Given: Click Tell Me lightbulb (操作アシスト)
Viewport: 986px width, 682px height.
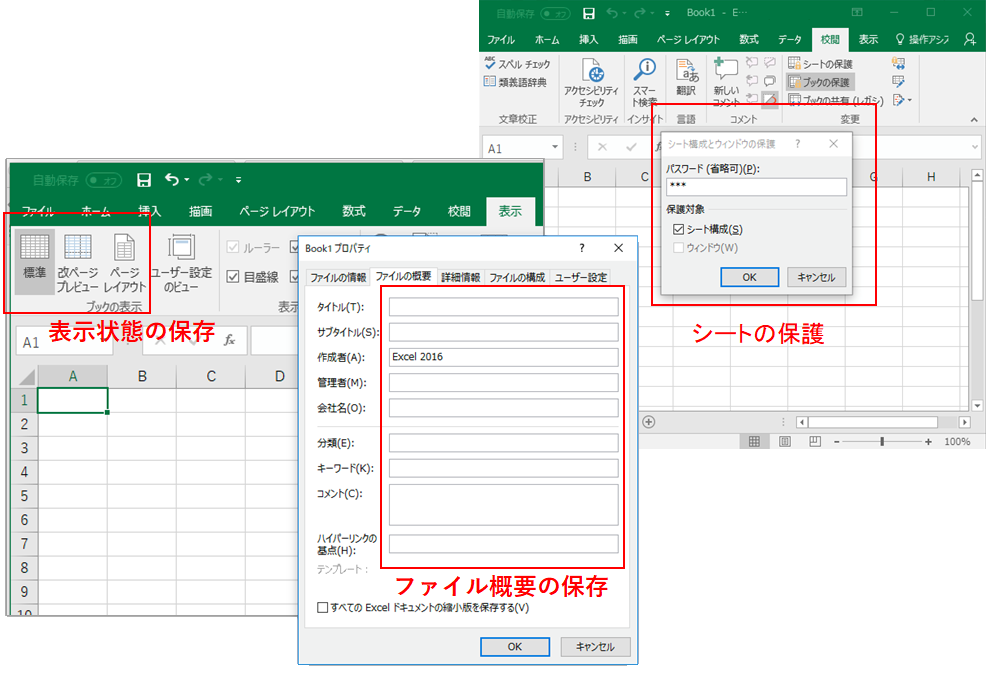Looking at the screenshot, I should pos(922,39).
